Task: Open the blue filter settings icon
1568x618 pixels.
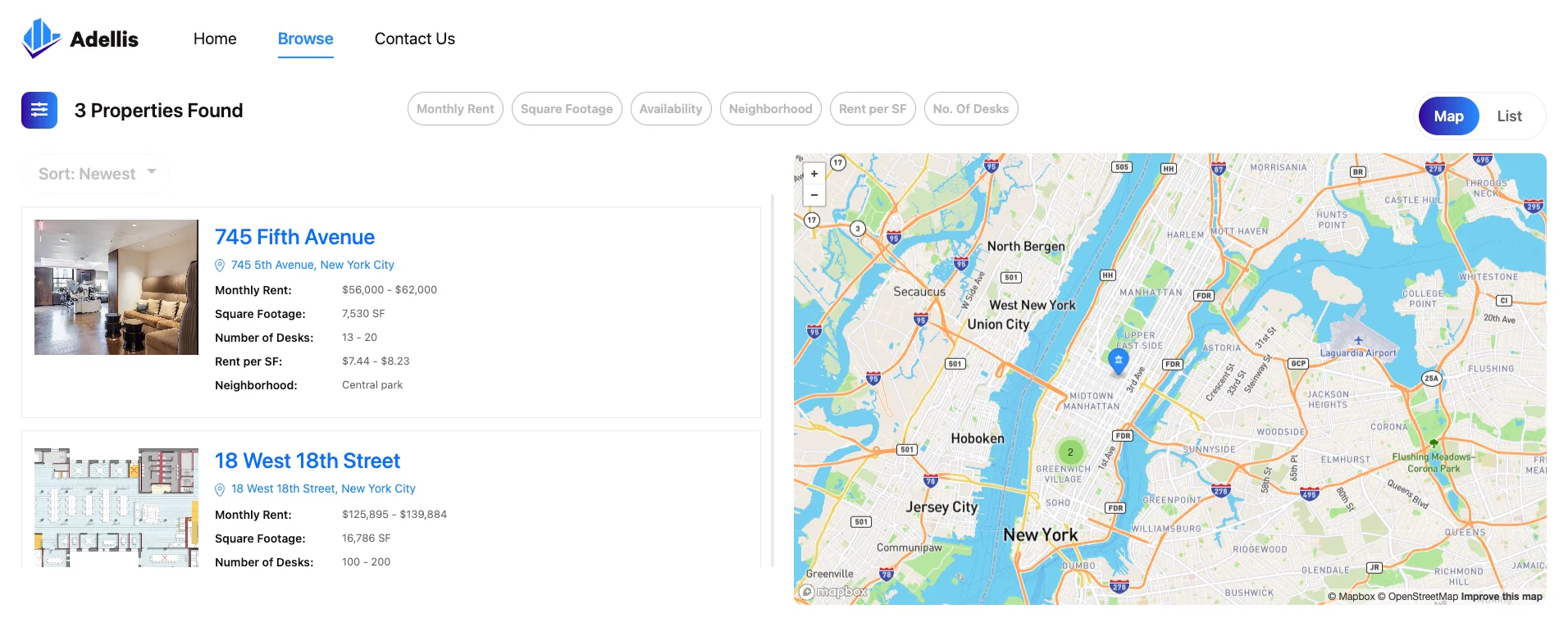Action: [39, 110]
